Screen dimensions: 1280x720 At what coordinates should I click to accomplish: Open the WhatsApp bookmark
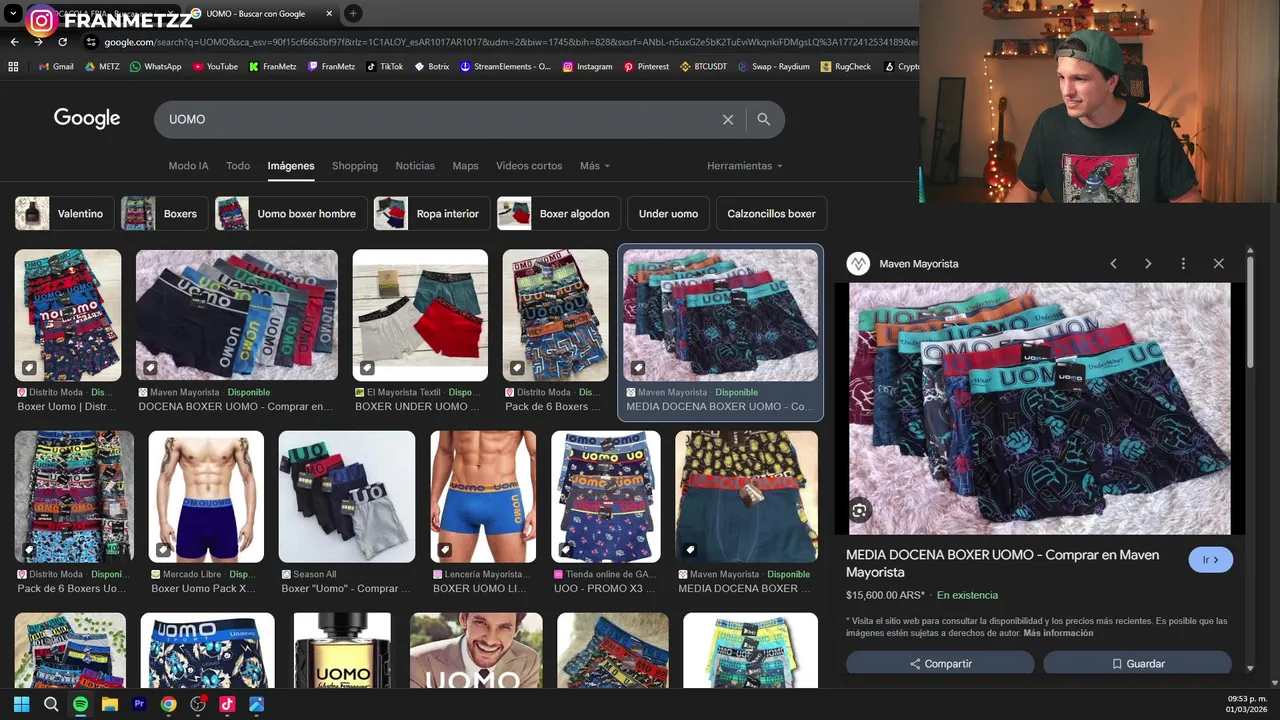[156, 67]
